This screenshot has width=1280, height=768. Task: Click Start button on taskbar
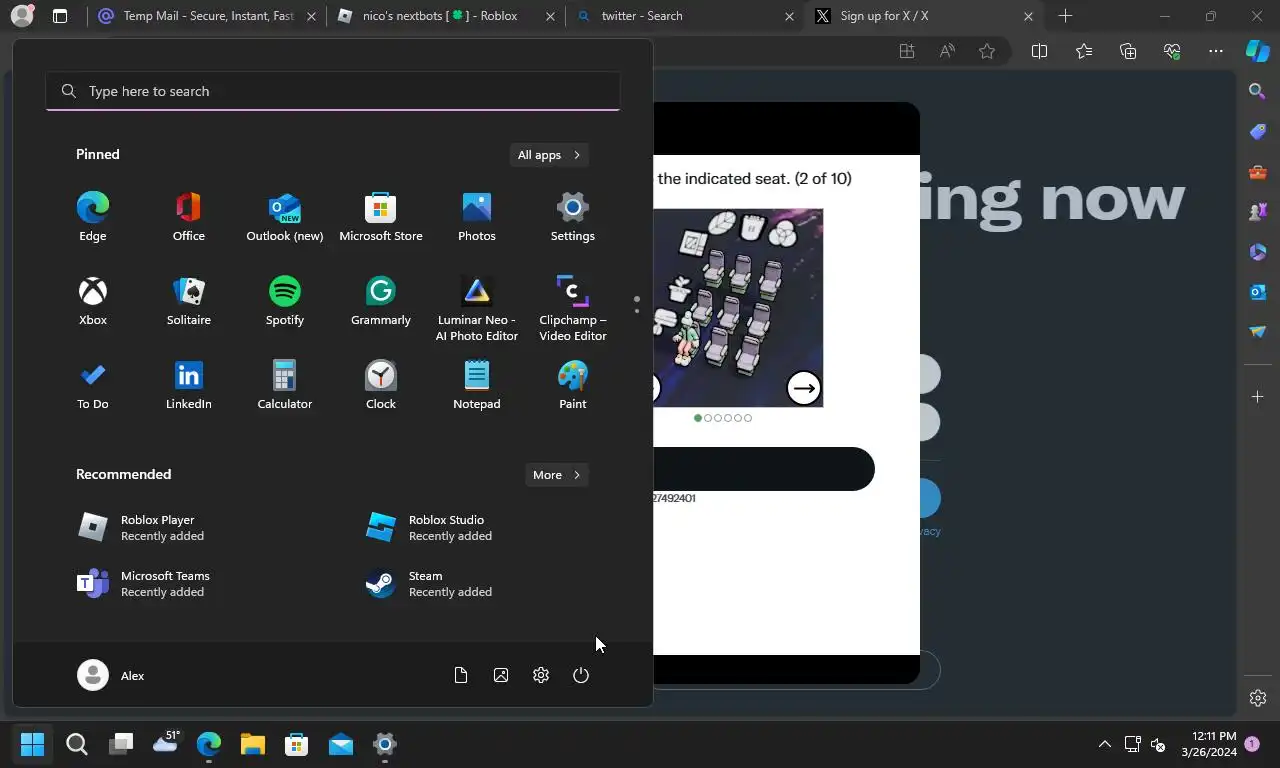pyautogui.click(x=33, y=744)
